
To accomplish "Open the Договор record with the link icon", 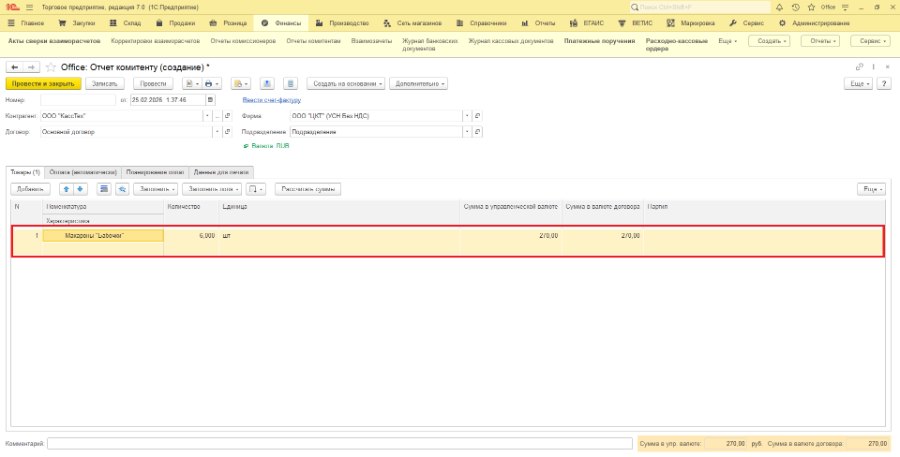I will tap(228, 132).
